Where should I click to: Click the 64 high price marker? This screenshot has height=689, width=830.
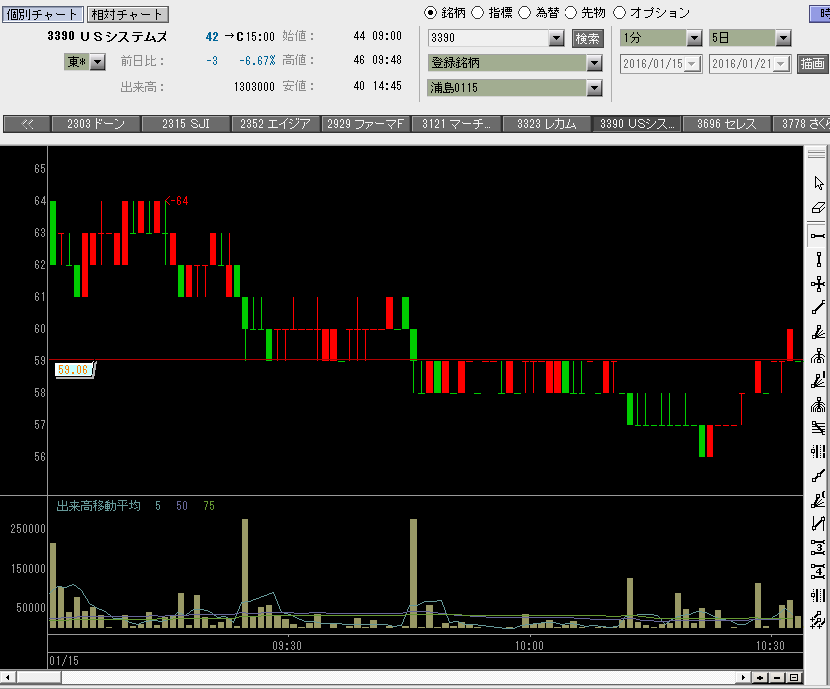[x=177, y=201]
